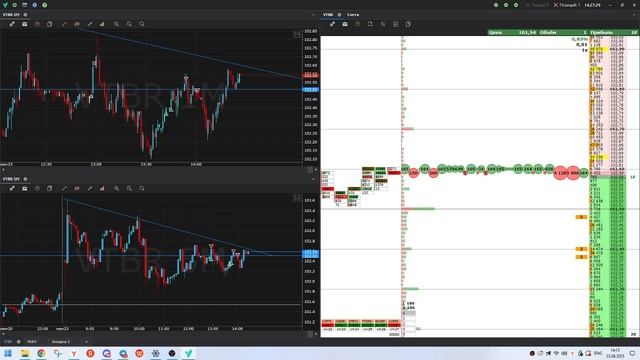Click middle magnifier icon on 5M chart toolbar
Viewport: 640px width, 360px height.
[x=129, y=189]
